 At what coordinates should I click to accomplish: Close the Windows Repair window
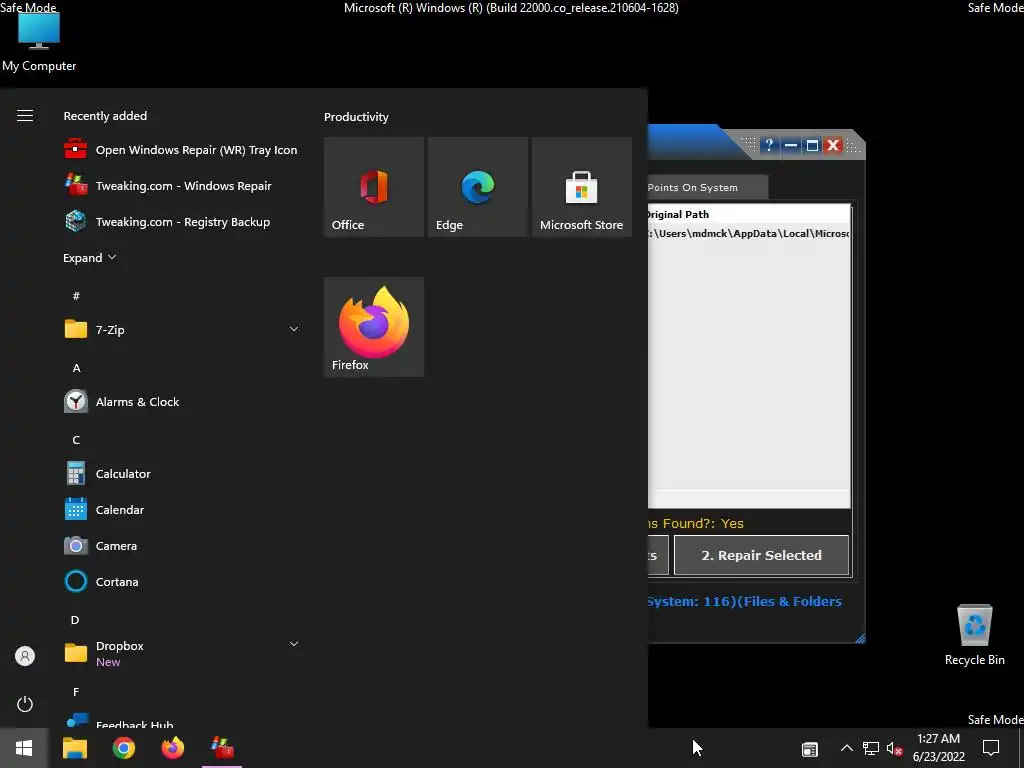click(x=833, y=145)
